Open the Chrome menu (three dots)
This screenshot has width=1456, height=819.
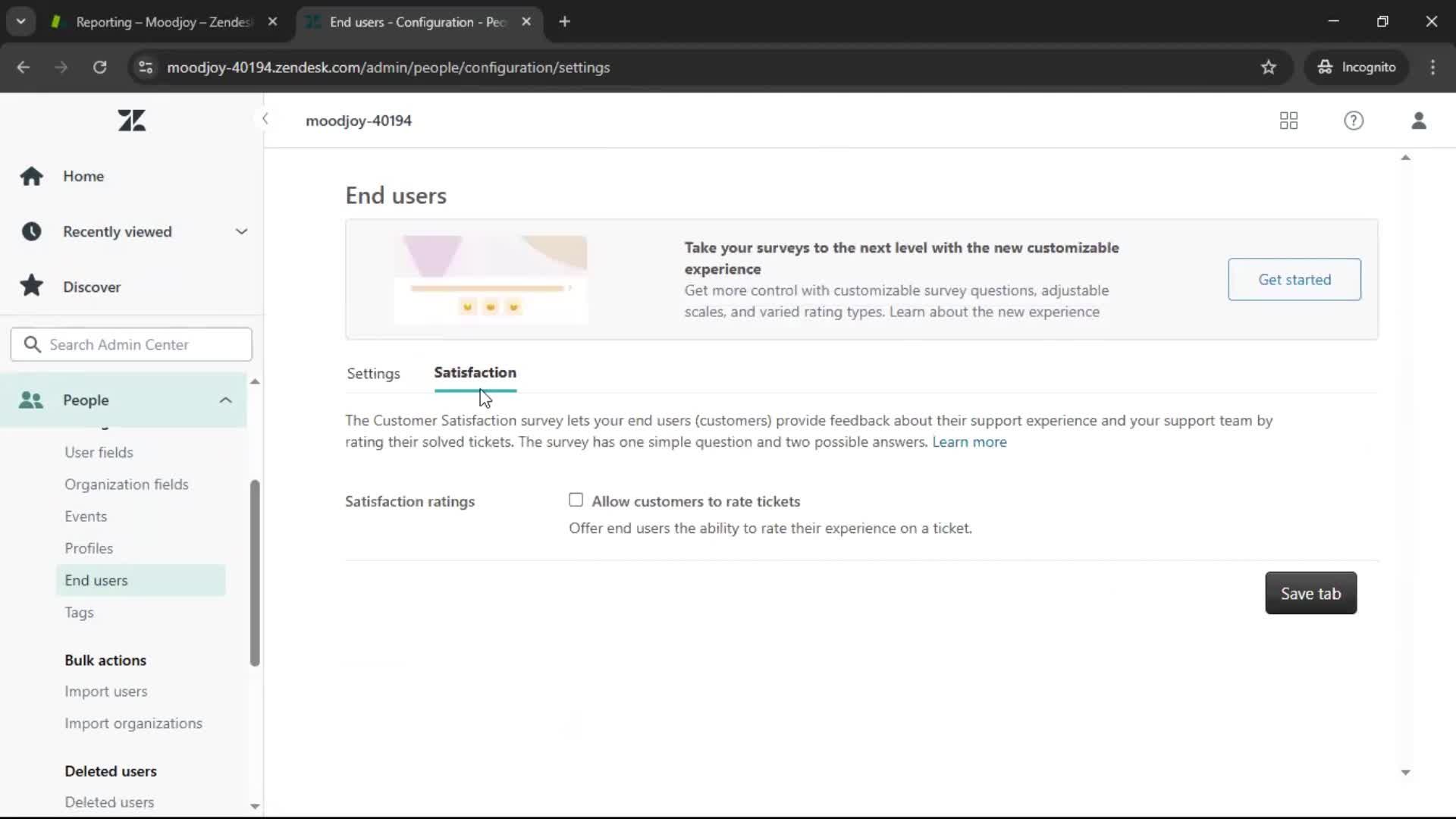[x=1432, y=67]
